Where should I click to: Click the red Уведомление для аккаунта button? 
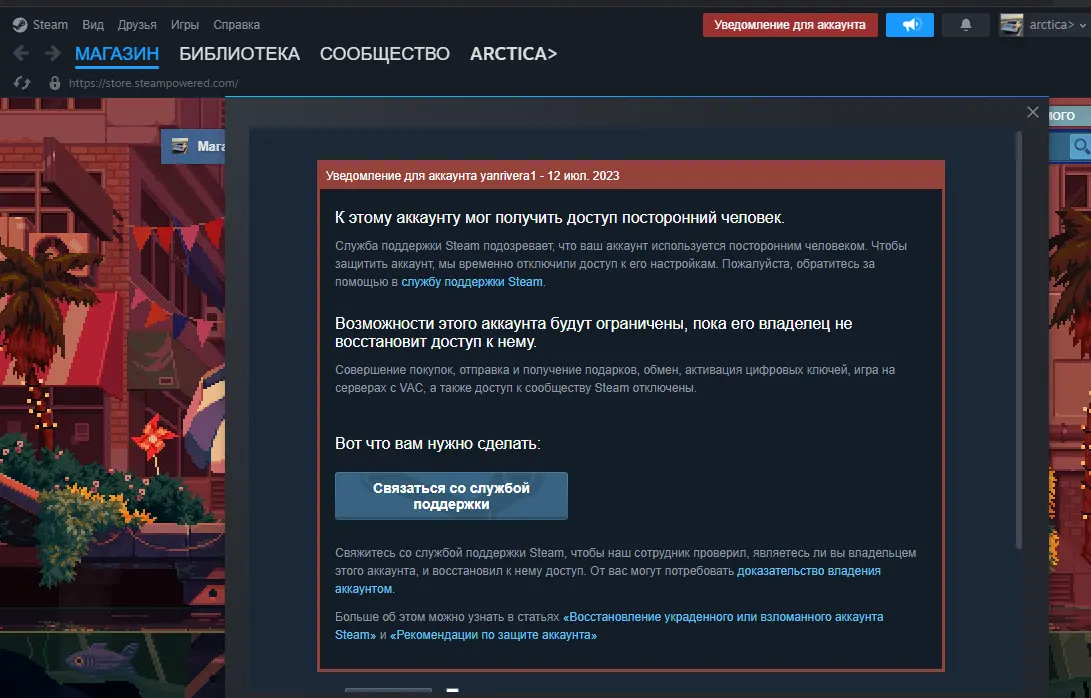click(790, 24)
